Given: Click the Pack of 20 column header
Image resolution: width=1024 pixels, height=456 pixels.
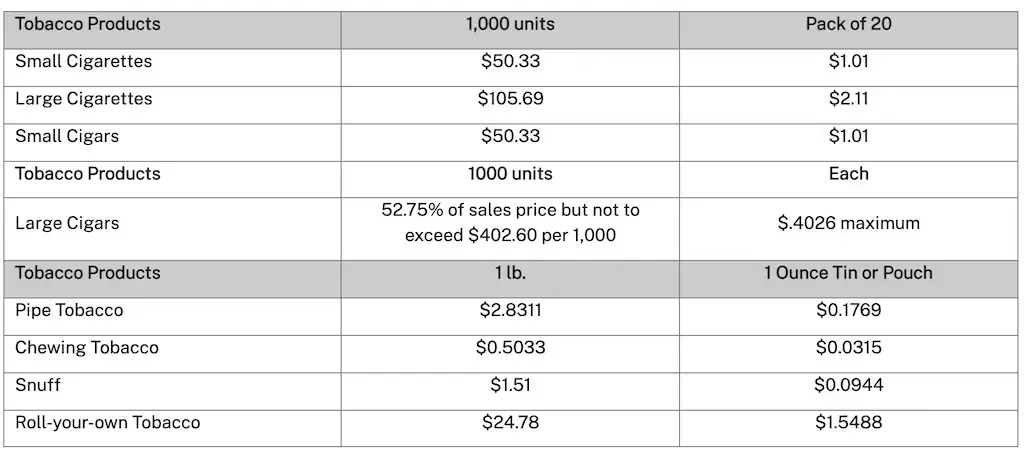Looking at the screenshot, I should pos(848,24).
